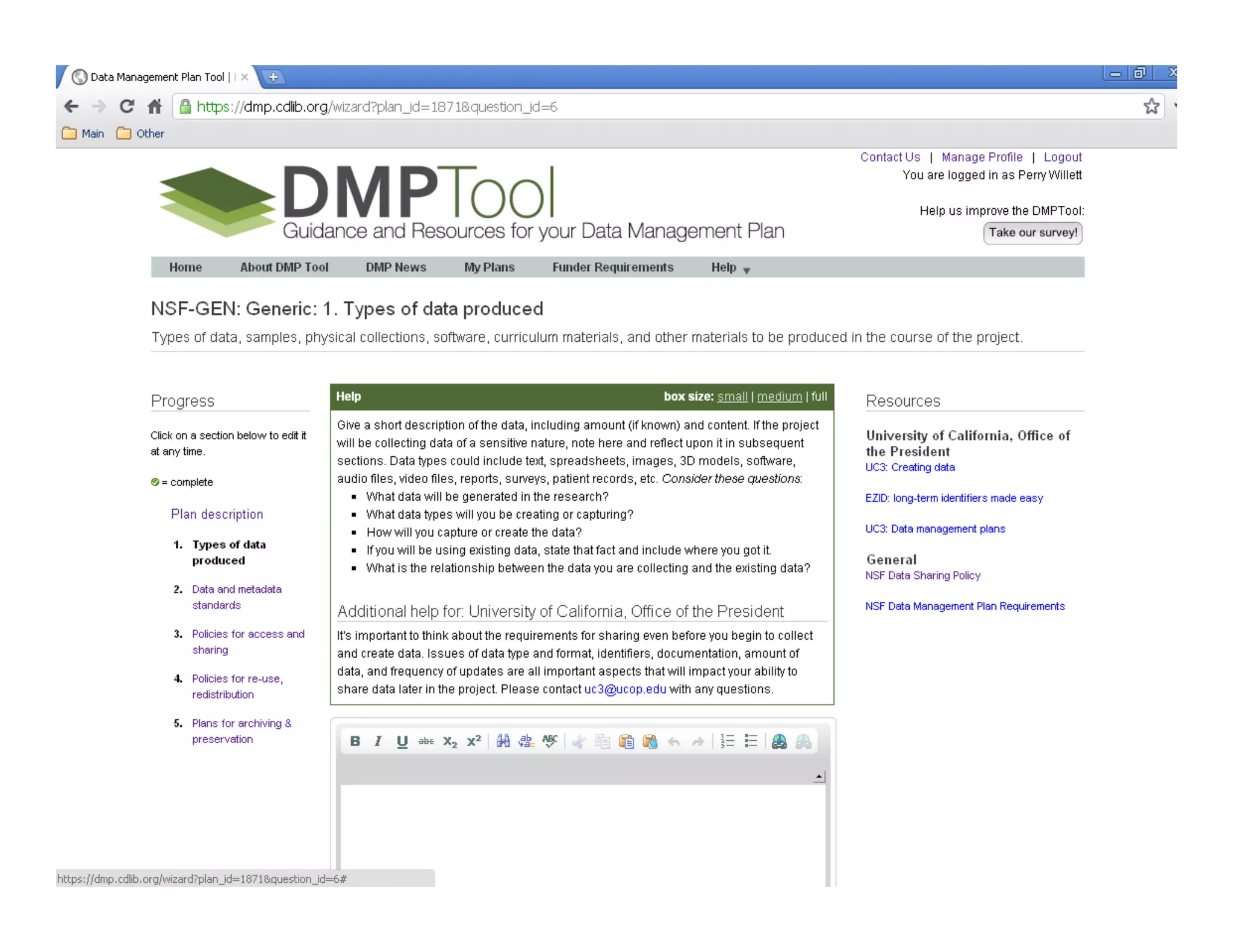The image size is (1233, 952).
Task: Toggle bold formatting in editor toolbar
Action: tap(355, 741)
